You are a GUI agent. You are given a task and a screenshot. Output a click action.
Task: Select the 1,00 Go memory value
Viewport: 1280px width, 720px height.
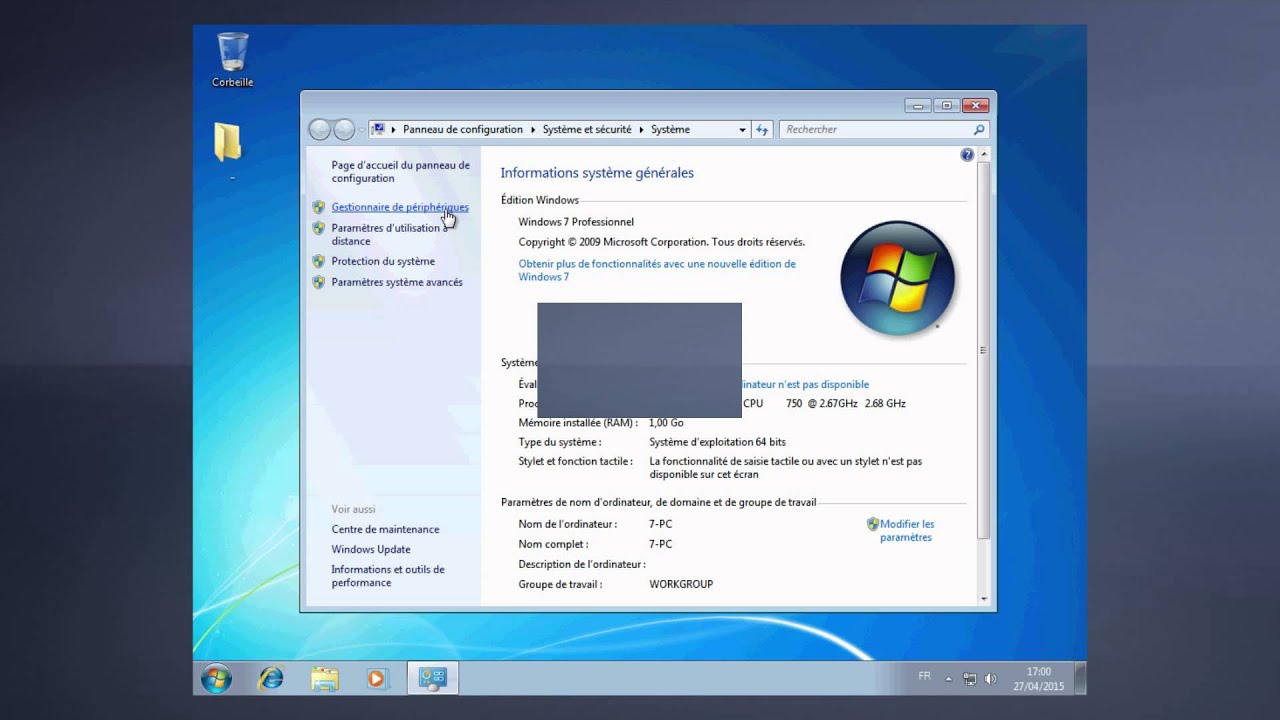tap(666, 423)
